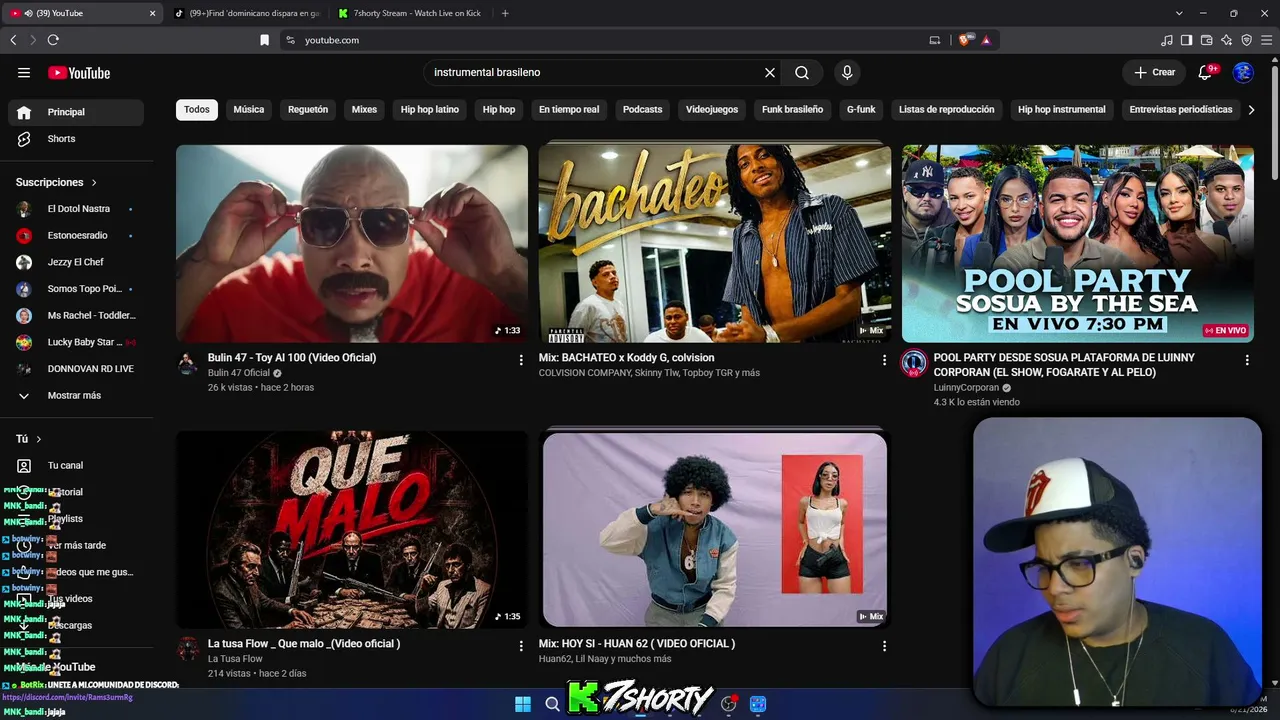The width and height of the screenshot is (1280, 720).
Task: Open the music playlist toolbar icon
Action: [1167, 40]
